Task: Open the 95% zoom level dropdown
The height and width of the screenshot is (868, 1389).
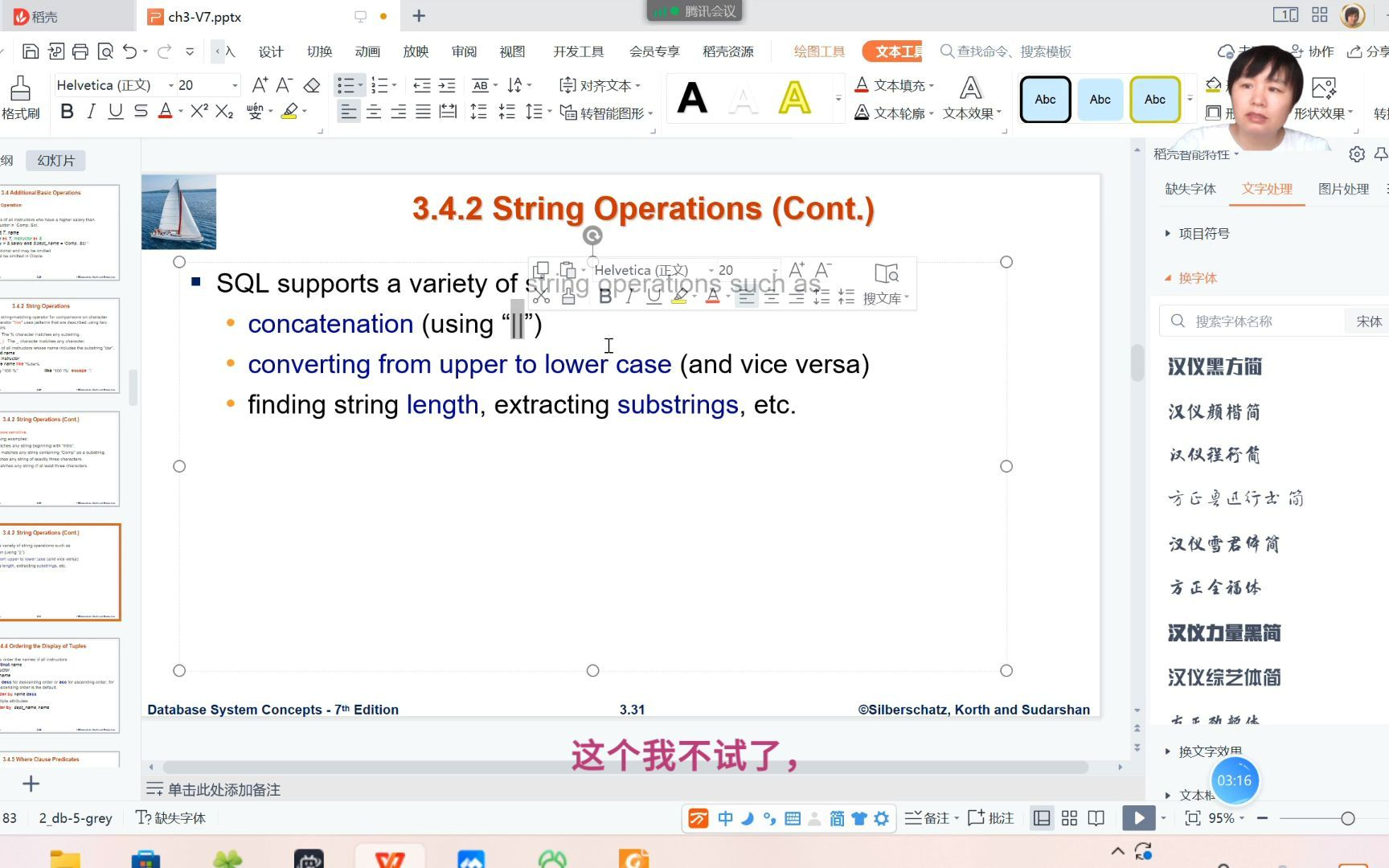Action: [1243, 818]
